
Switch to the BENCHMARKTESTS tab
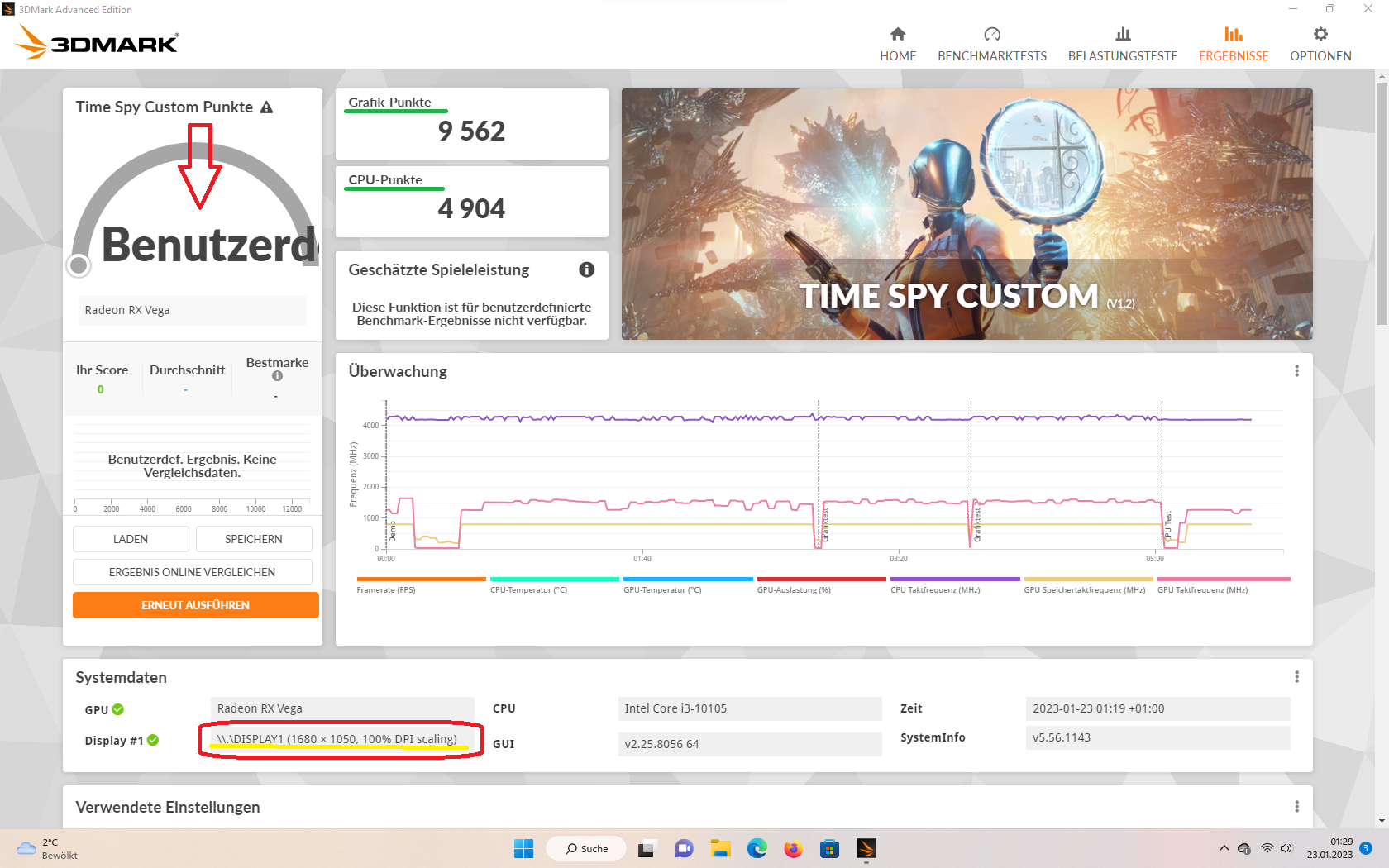click(x=992, y=41)
